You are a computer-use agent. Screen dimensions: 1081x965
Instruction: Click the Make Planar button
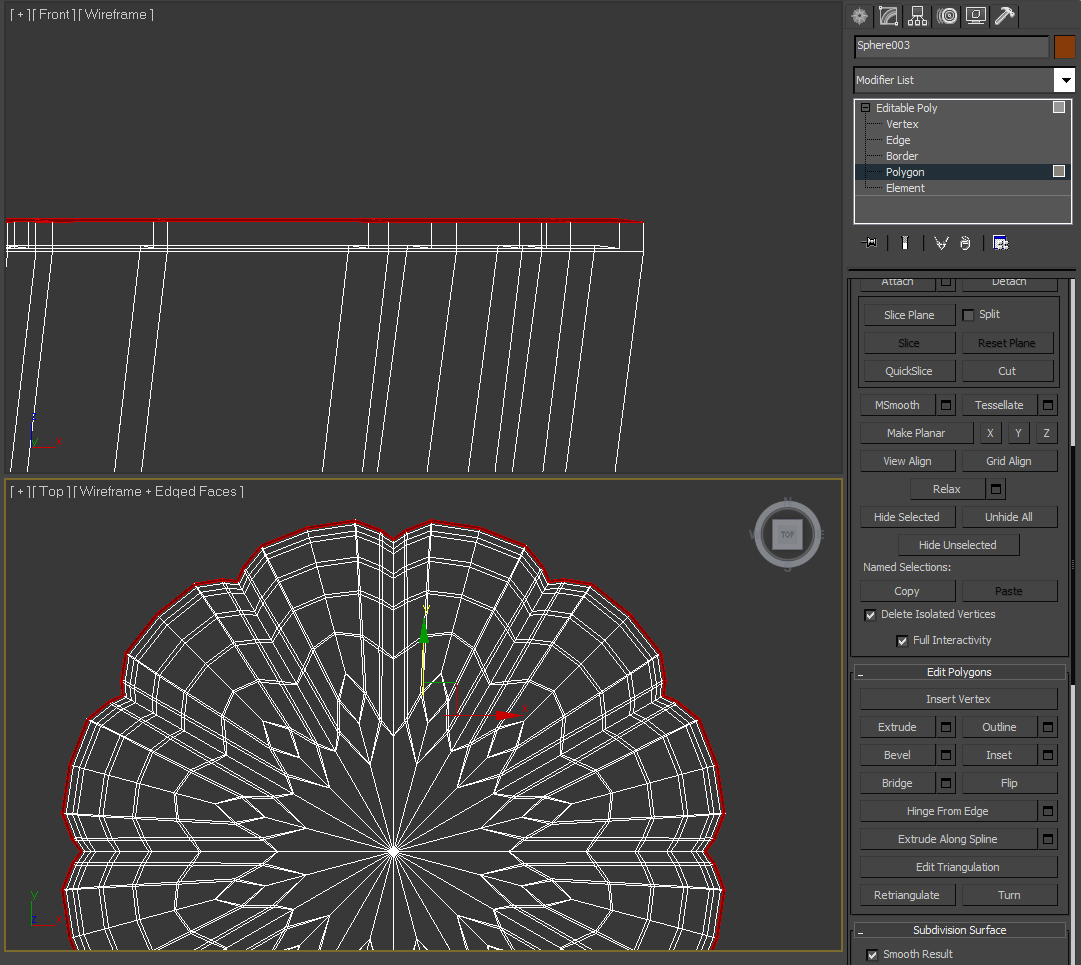(916, 433)
